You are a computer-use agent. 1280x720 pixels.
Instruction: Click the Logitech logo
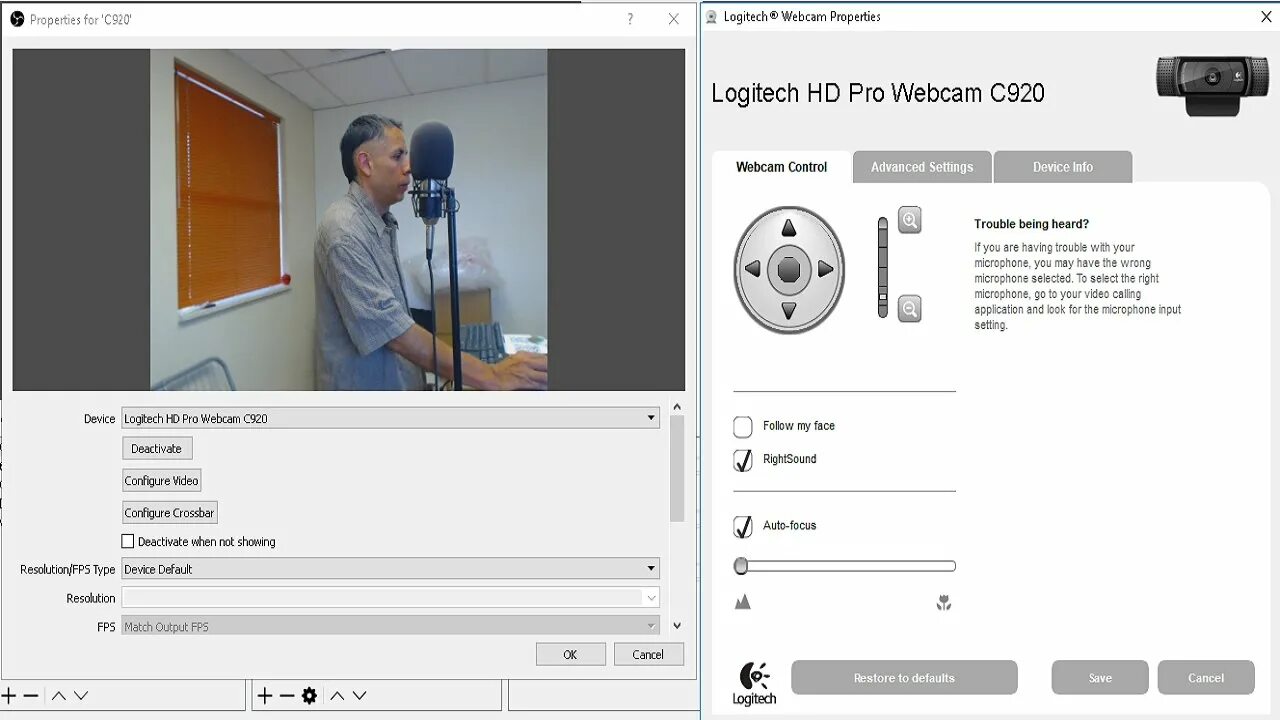[x=754, y=683]
